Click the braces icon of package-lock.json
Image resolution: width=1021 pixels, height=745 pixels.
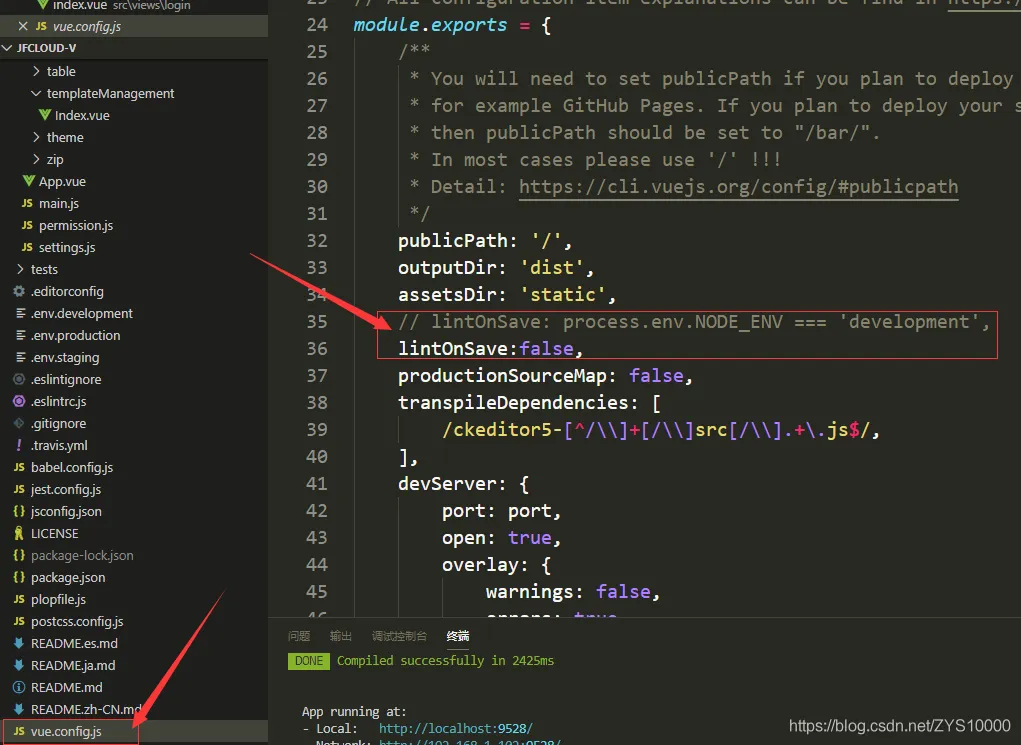(19, 555)
